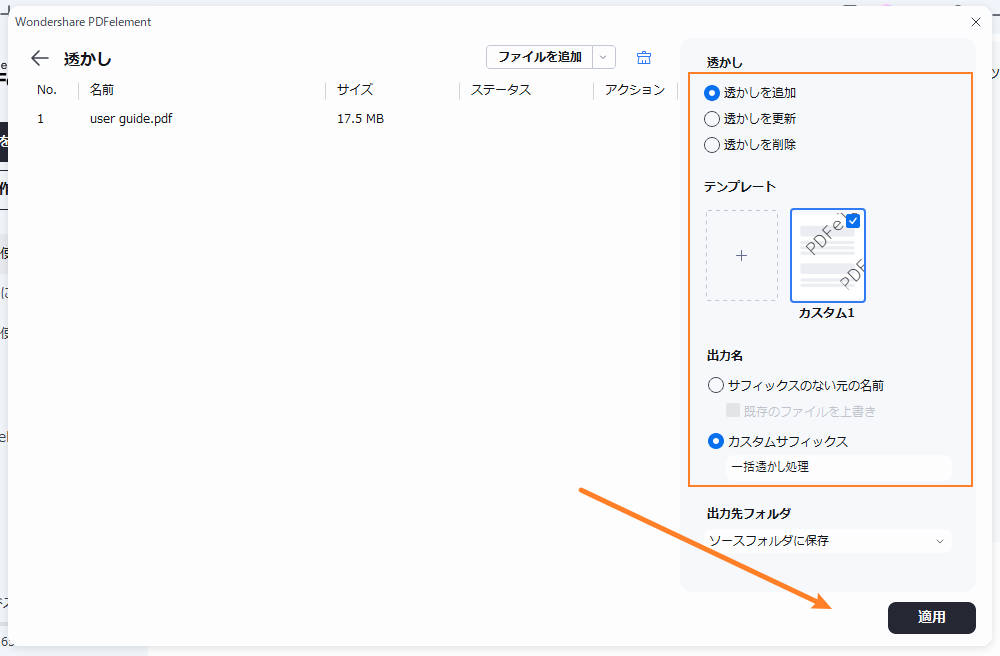Choose サフィックスのない元の名前 output option

(x=716, y=384)
